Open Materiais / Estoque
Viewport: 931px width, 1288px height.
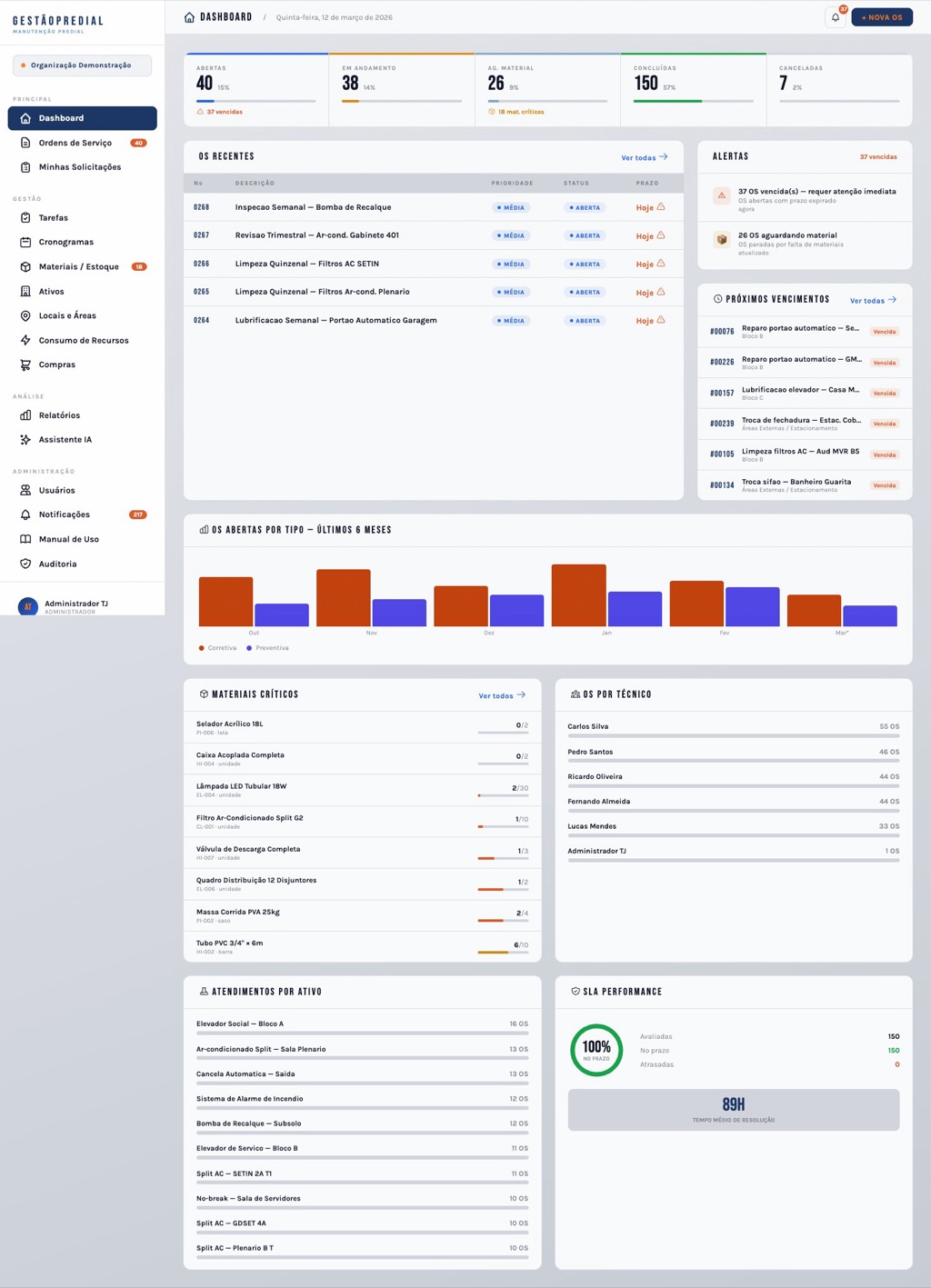click(71, 266)
